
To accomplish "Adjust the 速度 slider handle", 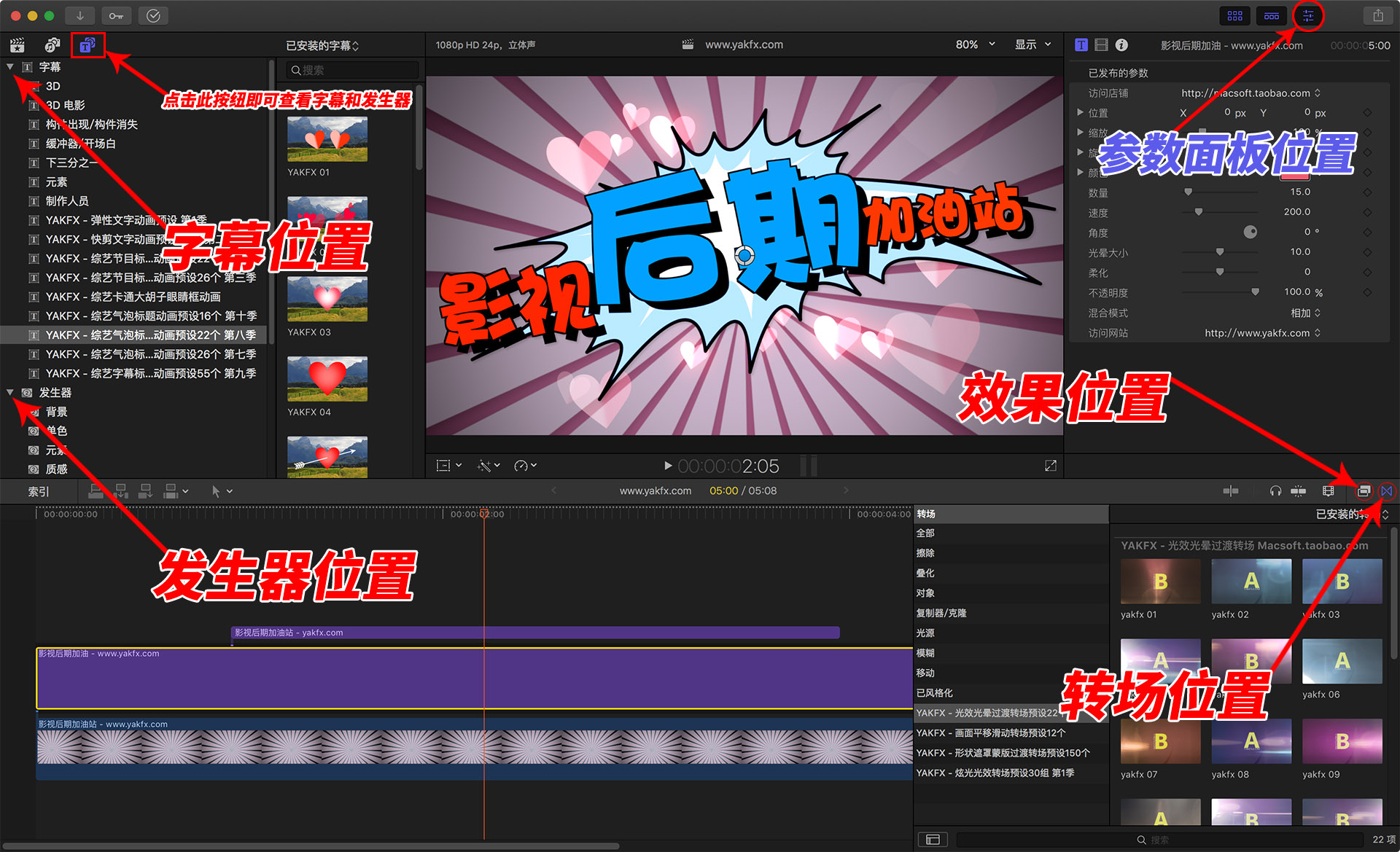I will tap(1198, 212).
